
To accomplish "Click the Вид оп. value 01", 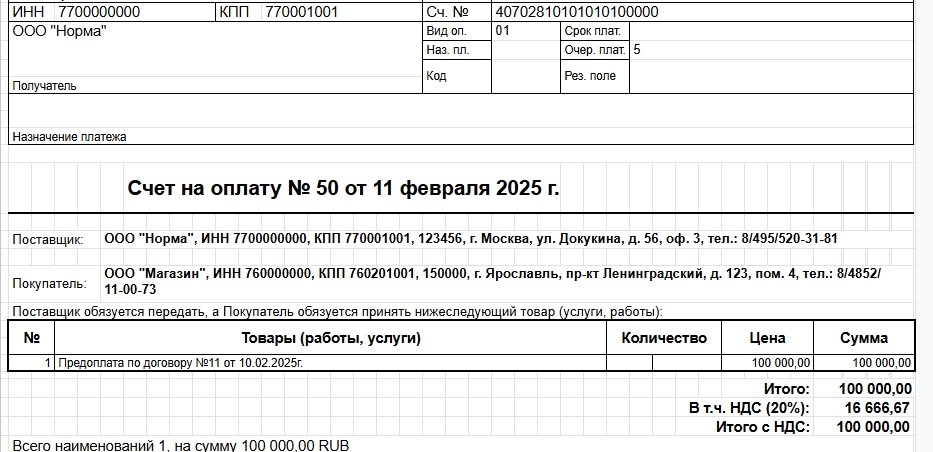I will click(x=503, y=31).
